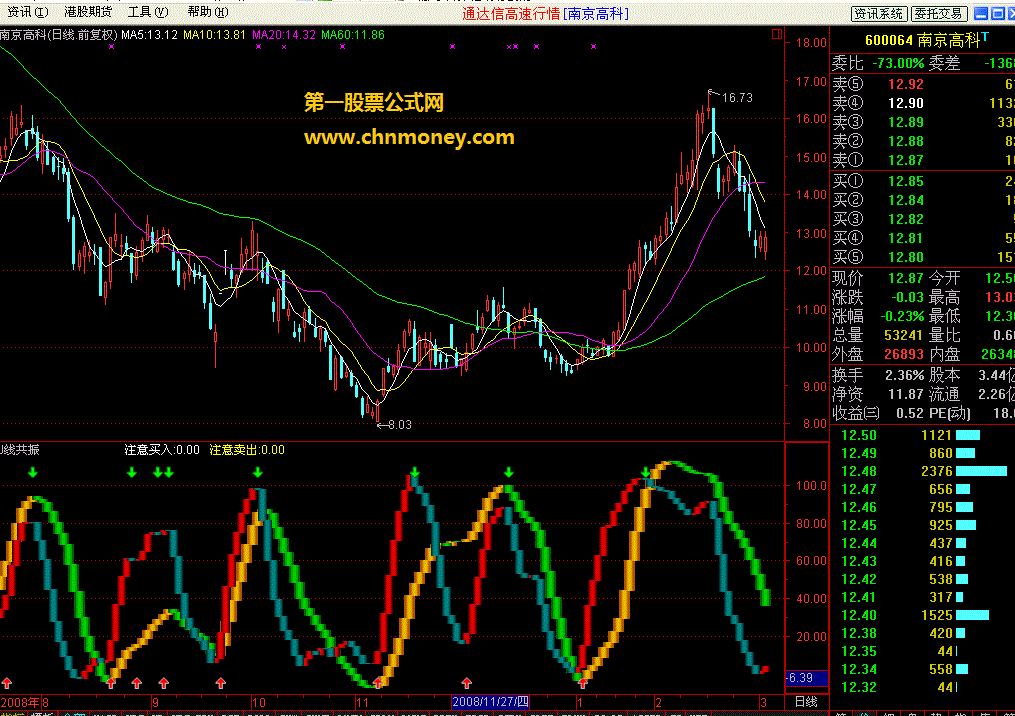Select the MA5:13.12 indicator label

coord(150,34)
